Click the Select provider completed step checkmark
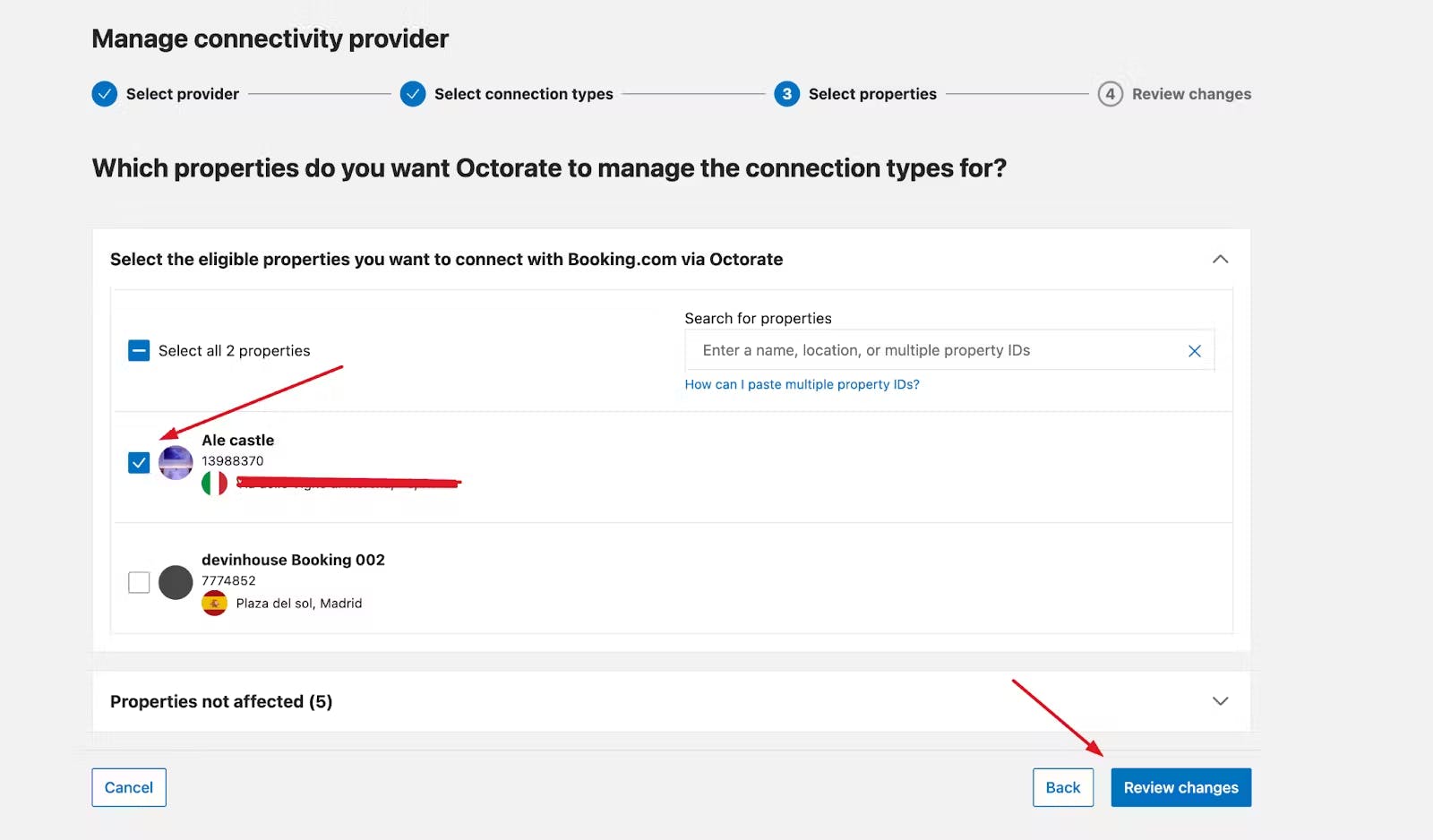The image size is (1433, 840). (x=105, y=94)
